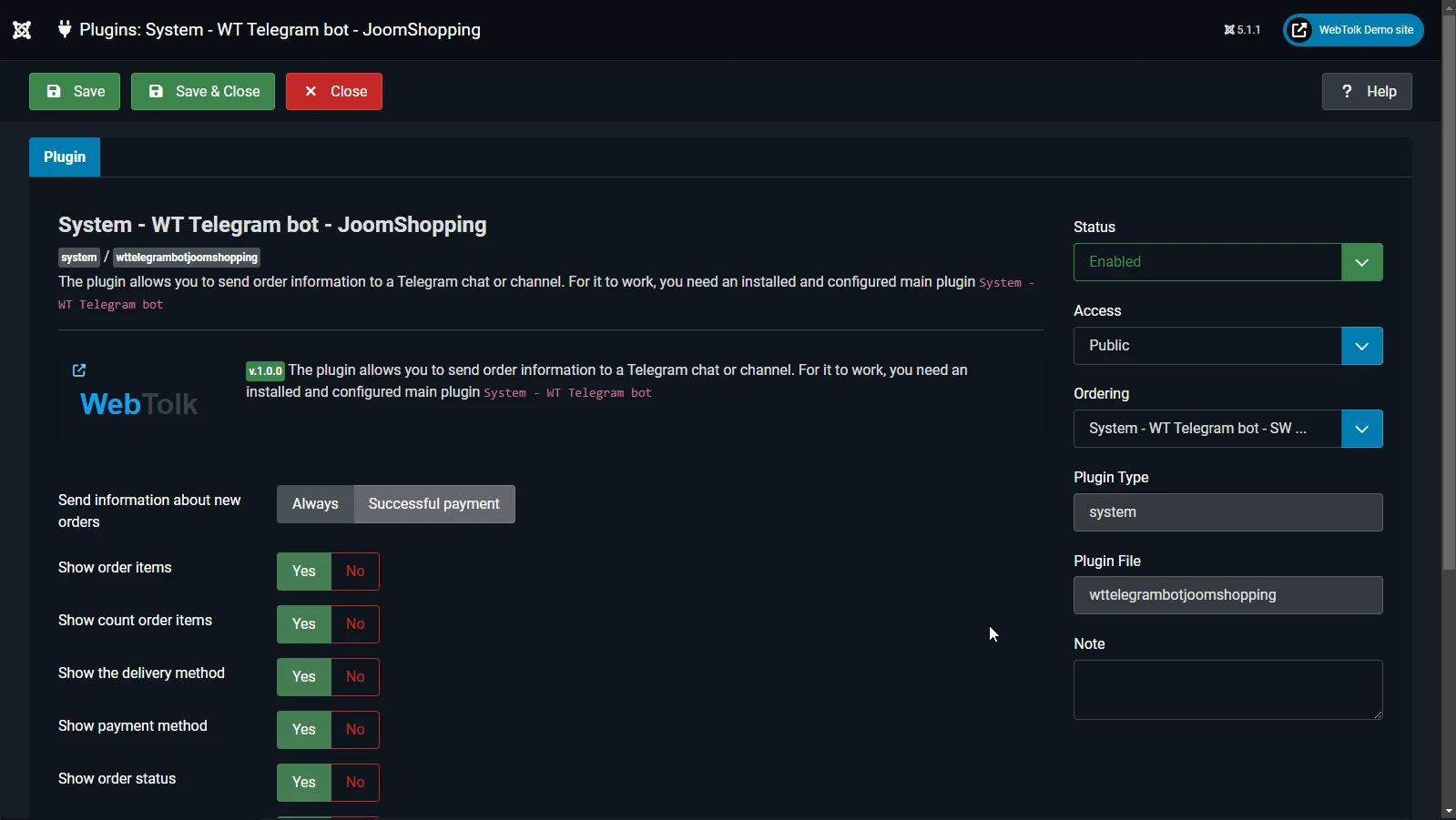The height and width of the screenshot is (820, 1456).
Task: Click into the Note text area
Action: coord(1227,690)
